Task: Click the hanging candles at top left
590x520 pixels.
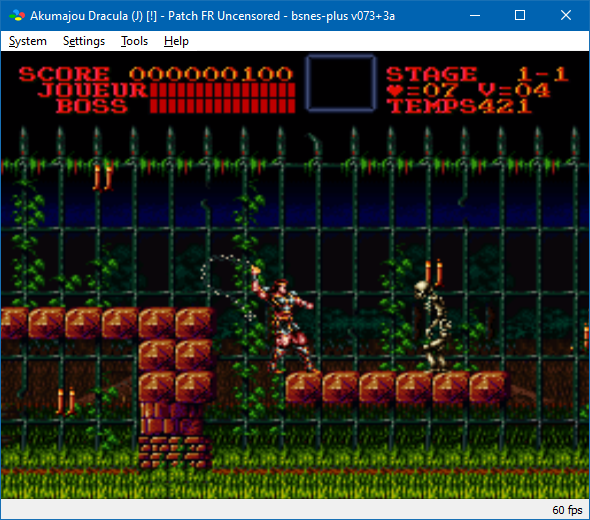Action: click(x=103, y=178)
